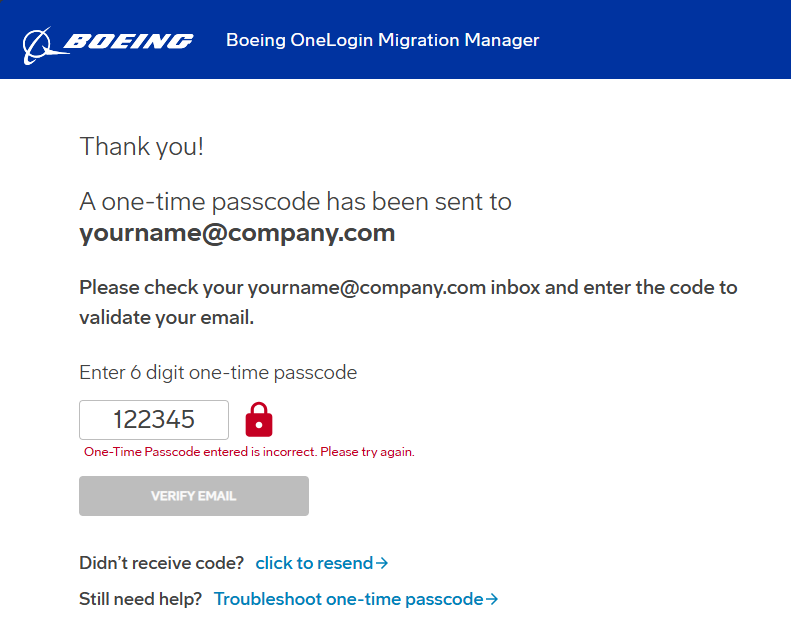Click the arrow after Troubleshoot one-time passcode
This screenshot has width=791, height=638.
(x=492, y=599)
